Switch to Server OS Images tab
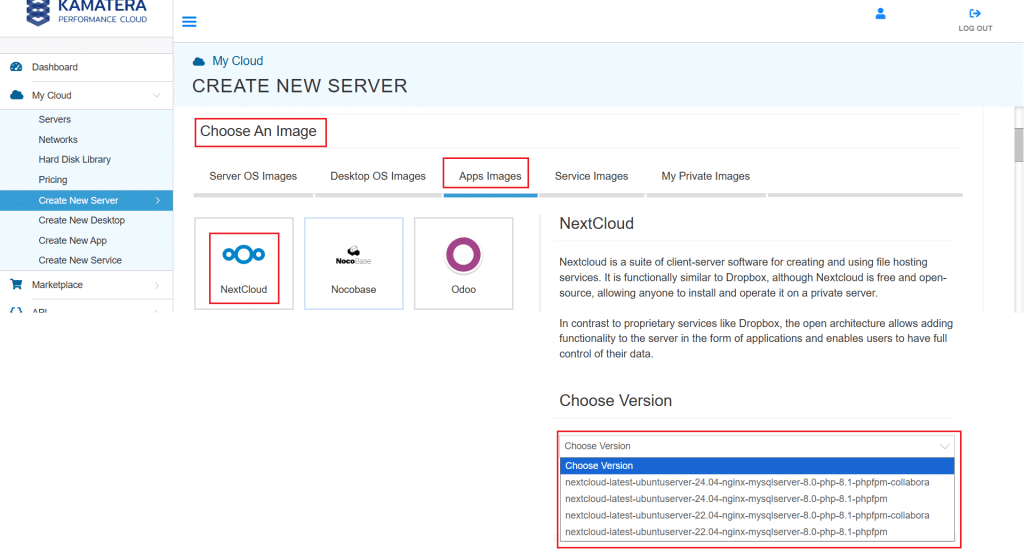Screen dimensions: 1024x557 point(253,176)
